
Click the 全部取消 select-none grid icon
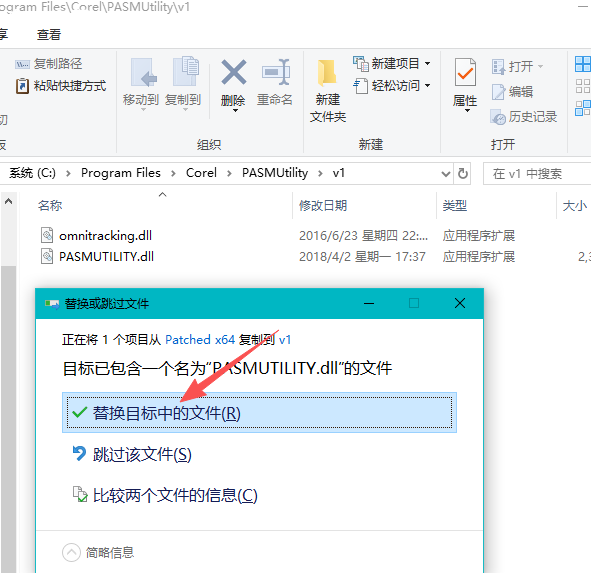tap(583, 86)
